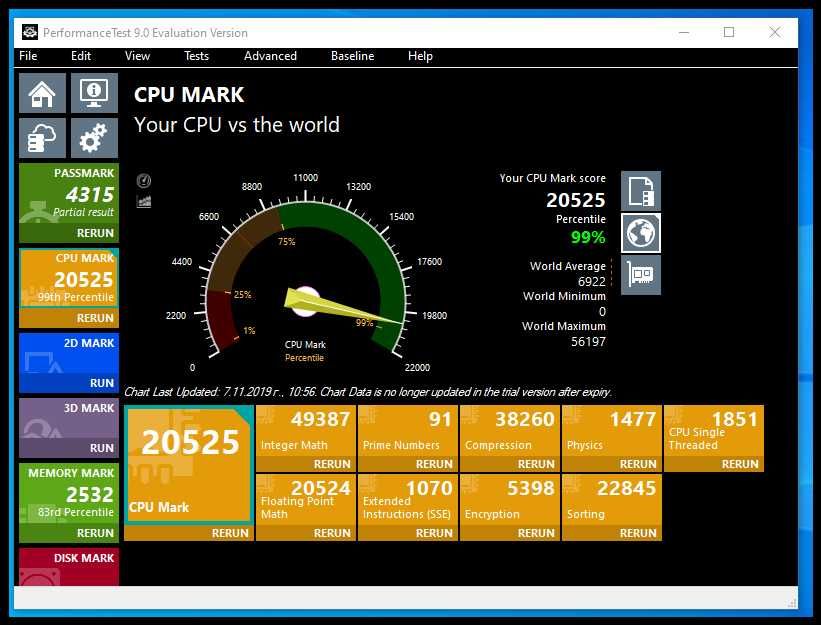
Task: Click the Integer Math 49387 result tile
Action: tap(306, 431)
